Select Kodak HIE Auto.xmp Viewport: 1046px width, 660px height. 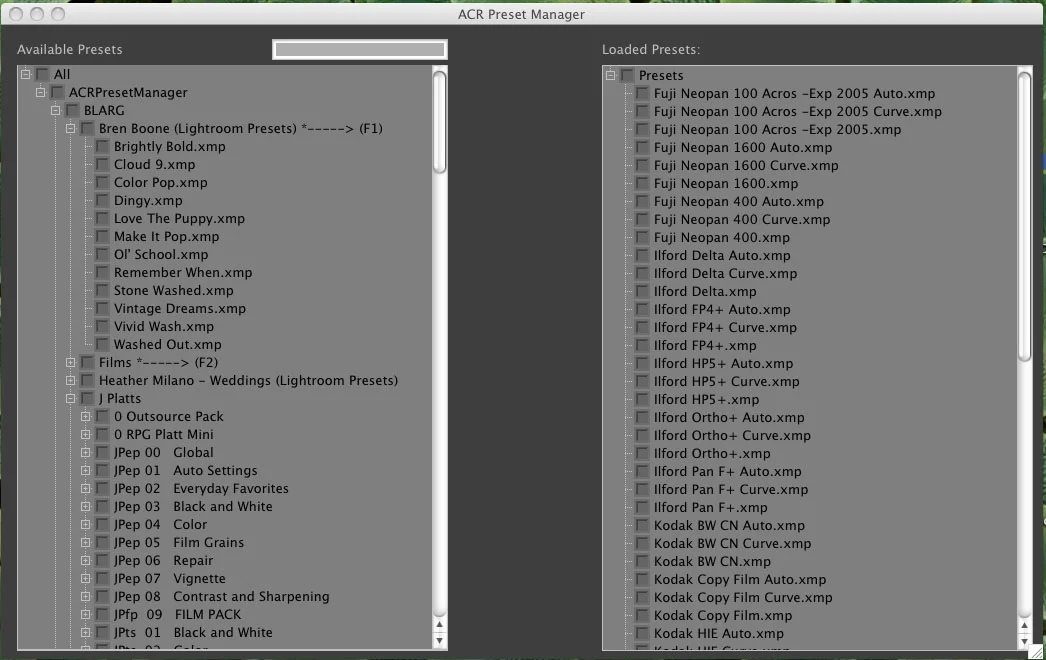[x=718, y=634]
